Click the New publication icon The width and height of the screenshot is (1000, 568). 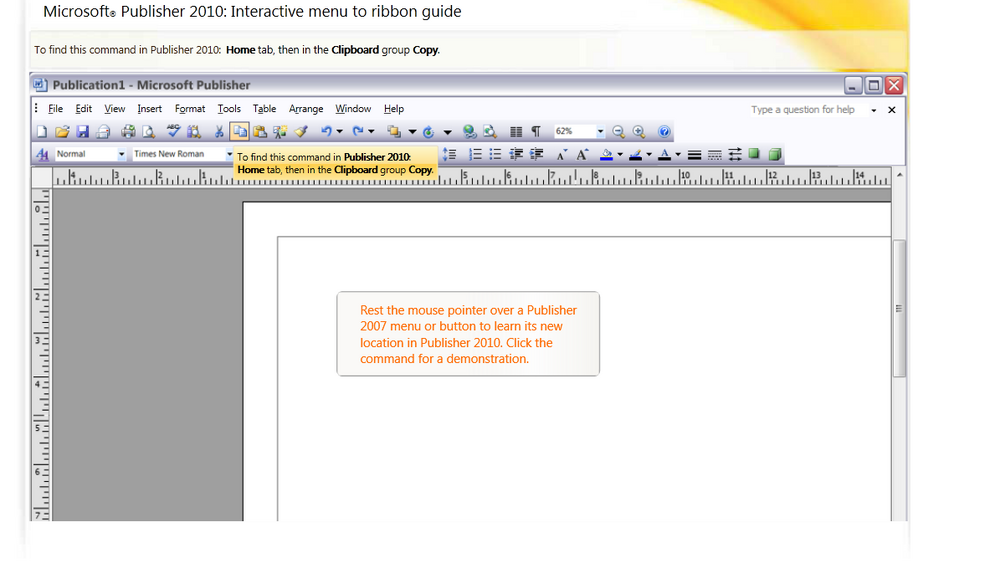pyautogui.click(x=42, y=132)
